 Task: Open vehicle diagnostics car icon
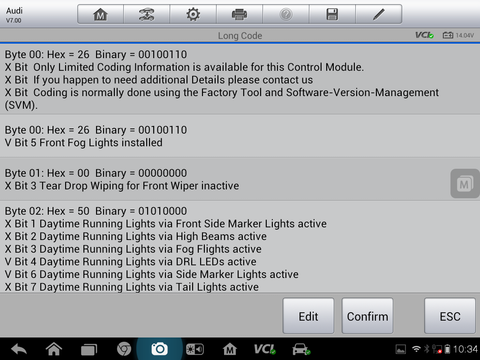(x=301, y=349)
